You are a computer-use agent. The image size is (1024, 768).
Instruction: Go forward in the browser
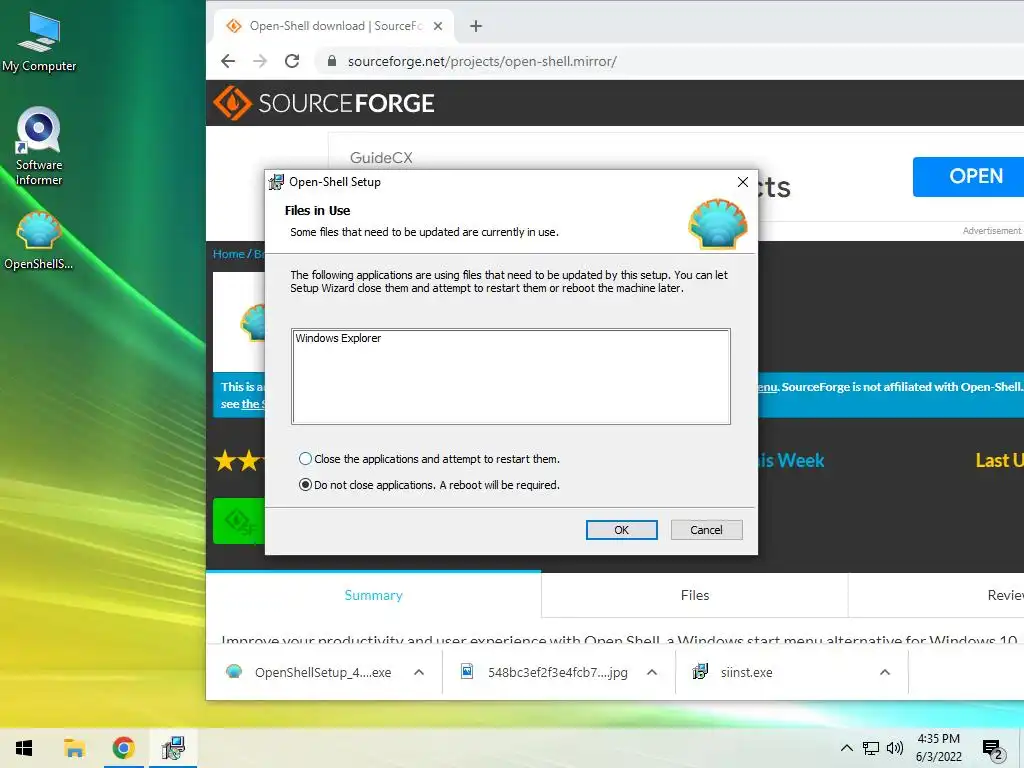click(260, 61)
